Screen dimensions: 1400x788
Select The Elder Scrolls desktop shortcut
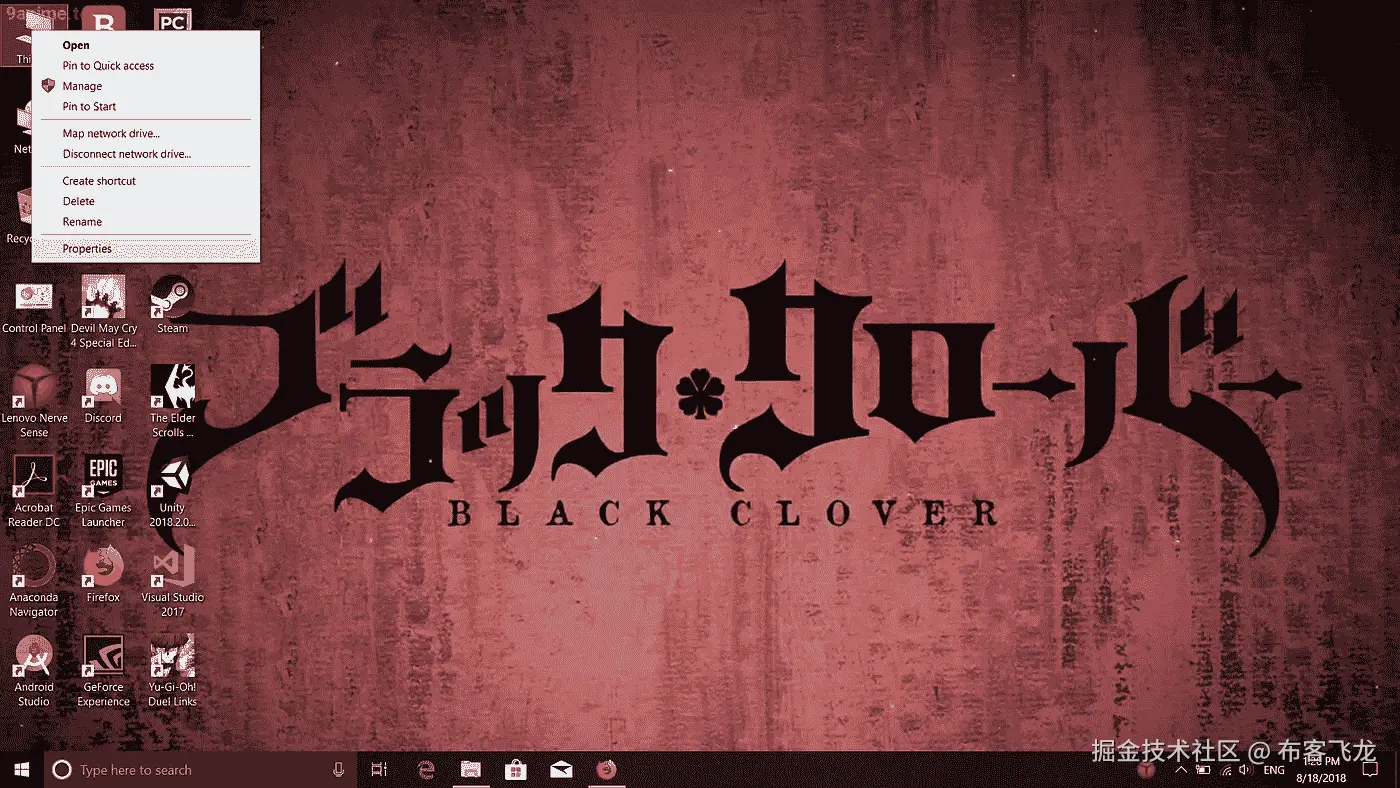[x=172, y=401]
